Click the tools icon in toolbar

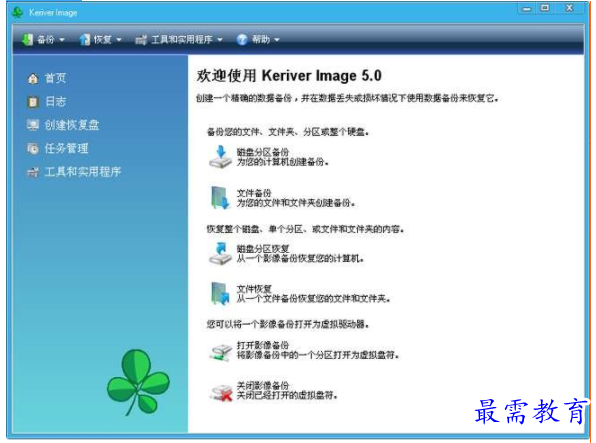(x=141, y=40)
